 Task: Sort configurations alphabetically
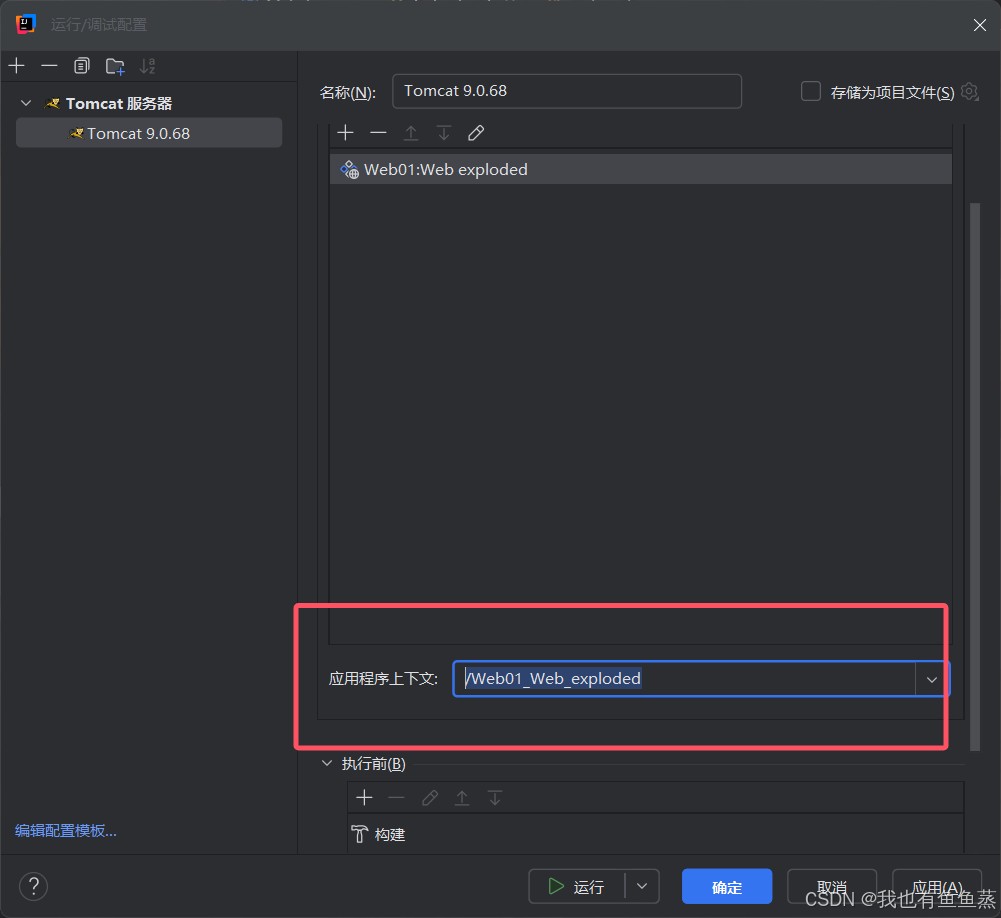(147, 66)
